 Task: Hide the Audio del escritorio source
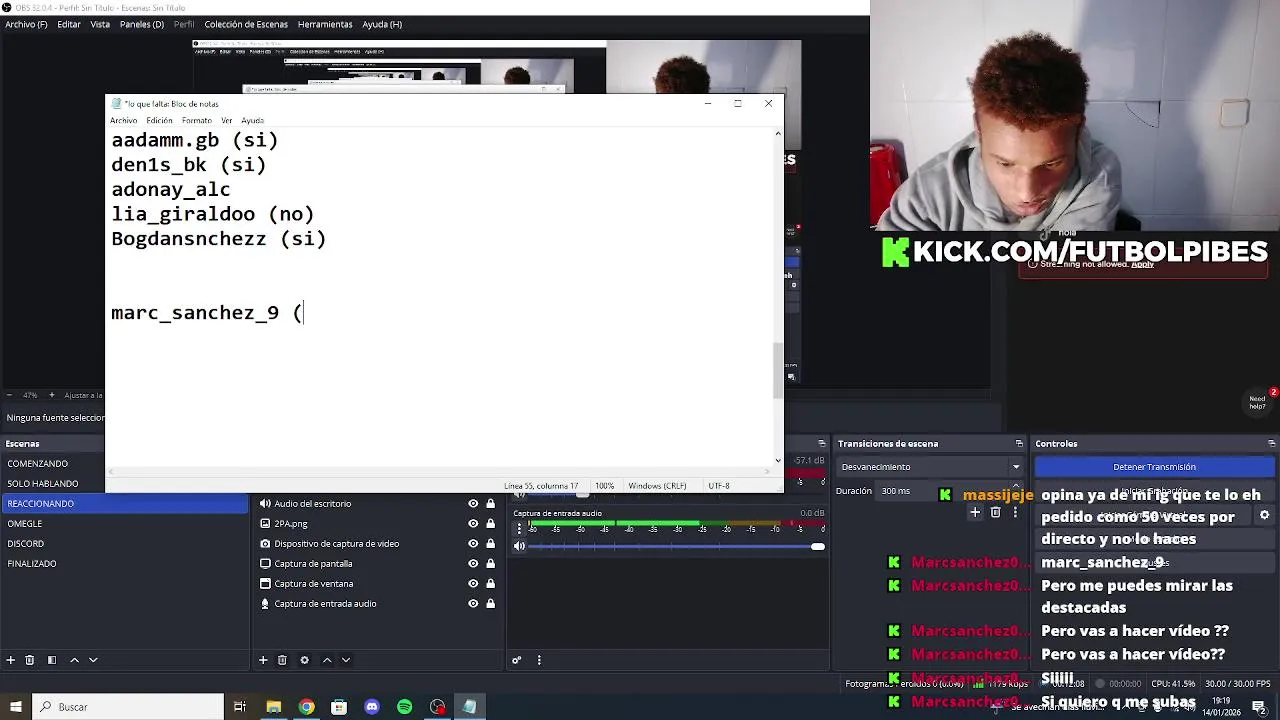pyautogui.click(x=473, y=504)
